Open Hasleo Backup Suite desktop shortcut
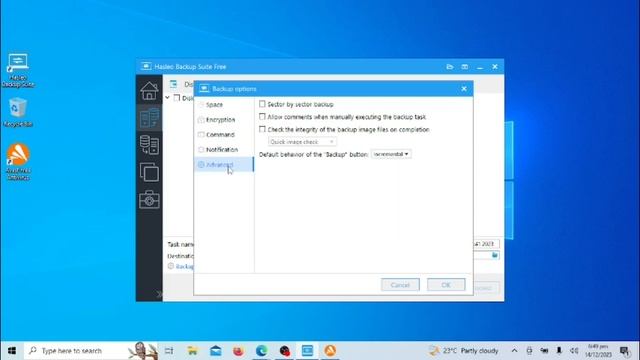This screenshot has height=360, width=640. point(18,70)
